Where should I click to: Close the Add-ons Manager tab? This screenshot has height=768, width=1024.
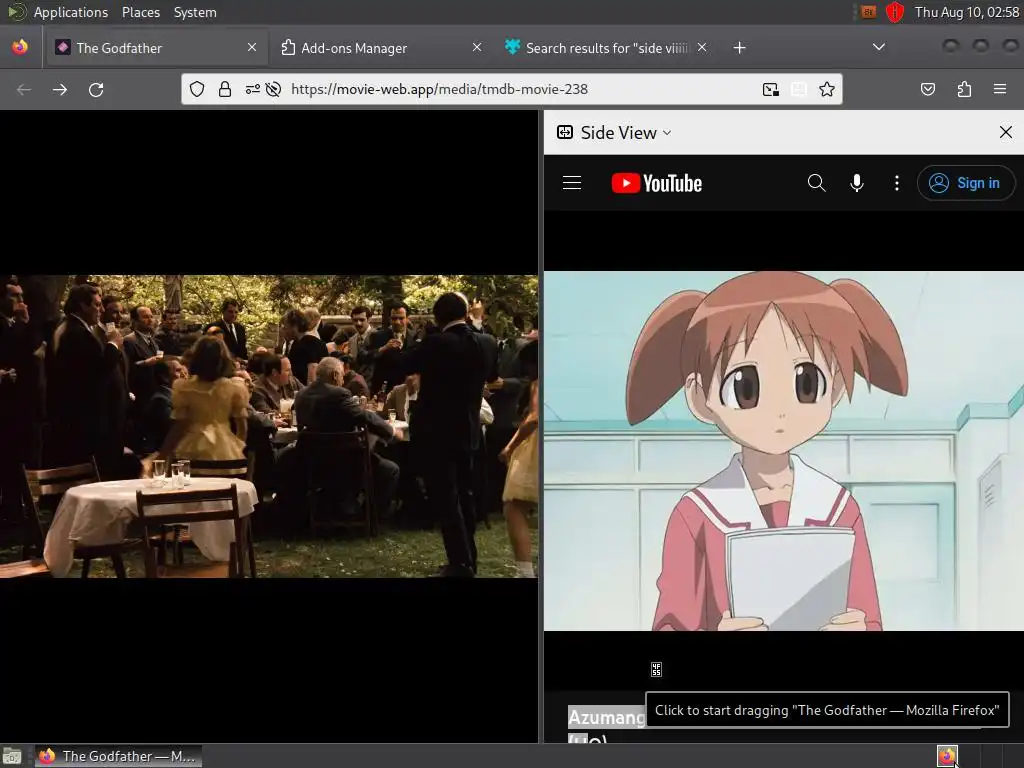point(477,48)
